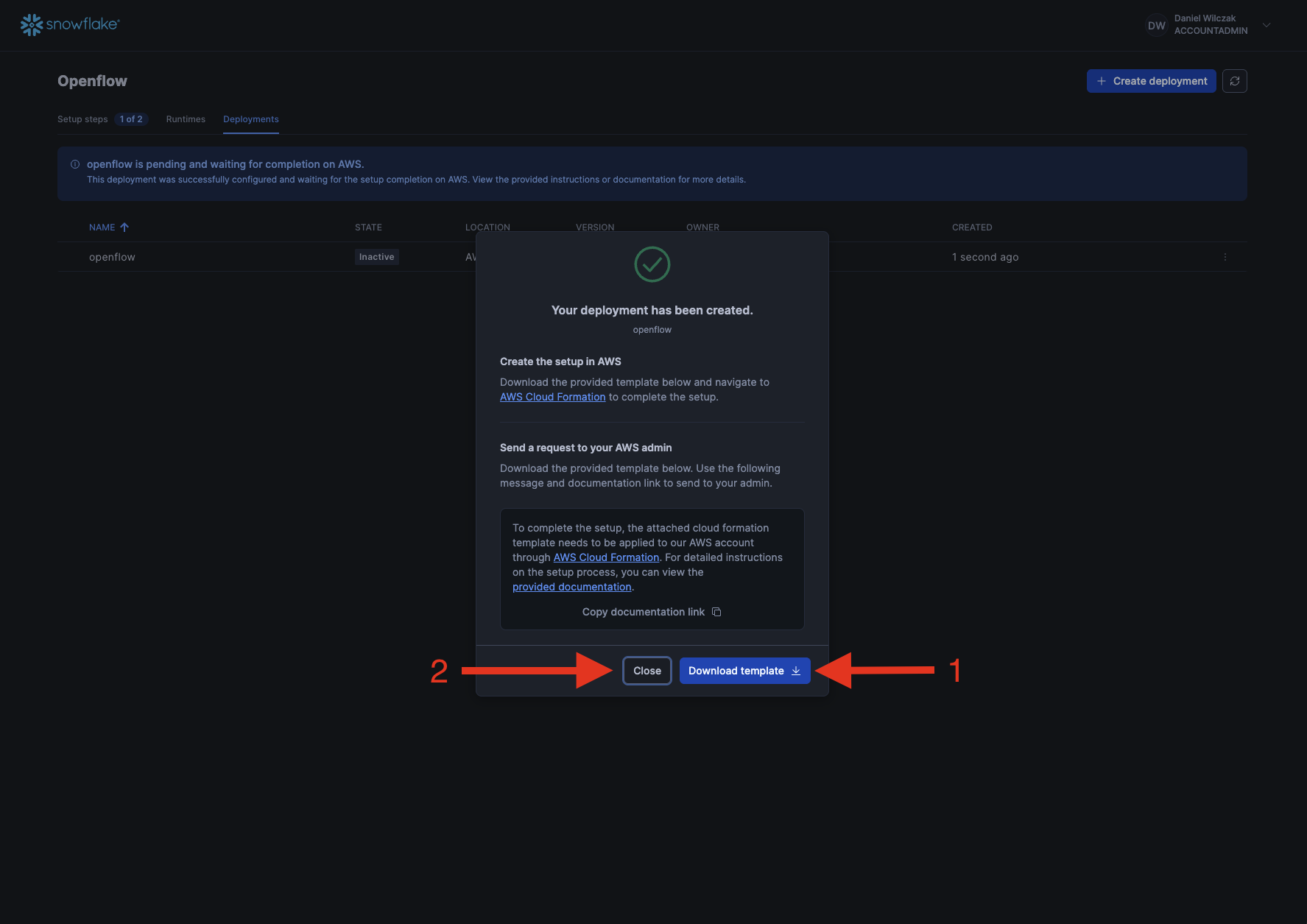Open the Runtimes tab
Screen dimensions: 1307x924
coord(186,119)
